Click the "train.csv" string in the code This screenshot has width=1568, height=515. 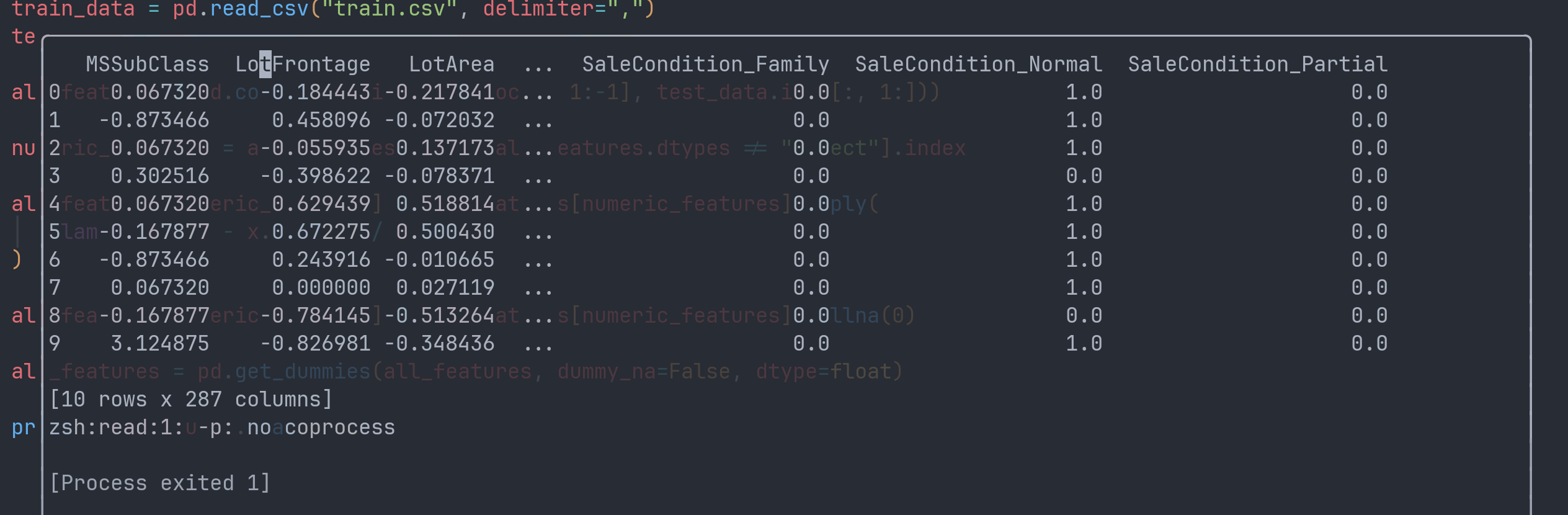click(x=390, y=9)
